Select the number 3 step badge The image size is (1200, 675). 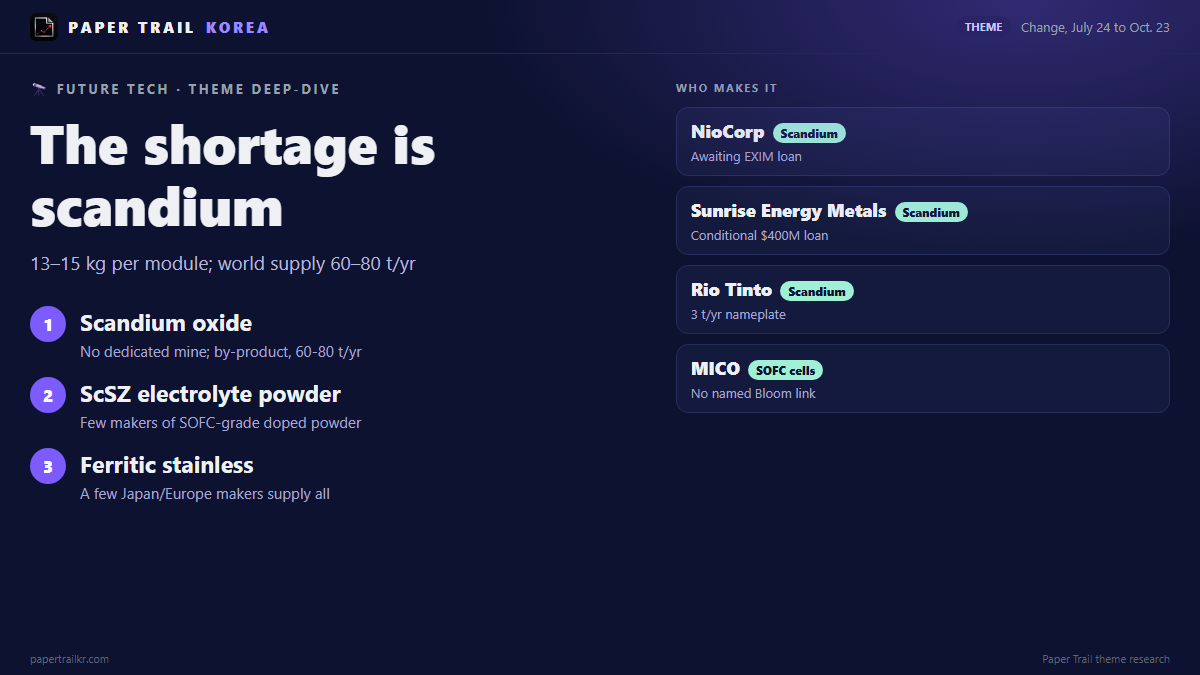click(x=48, y=466)
